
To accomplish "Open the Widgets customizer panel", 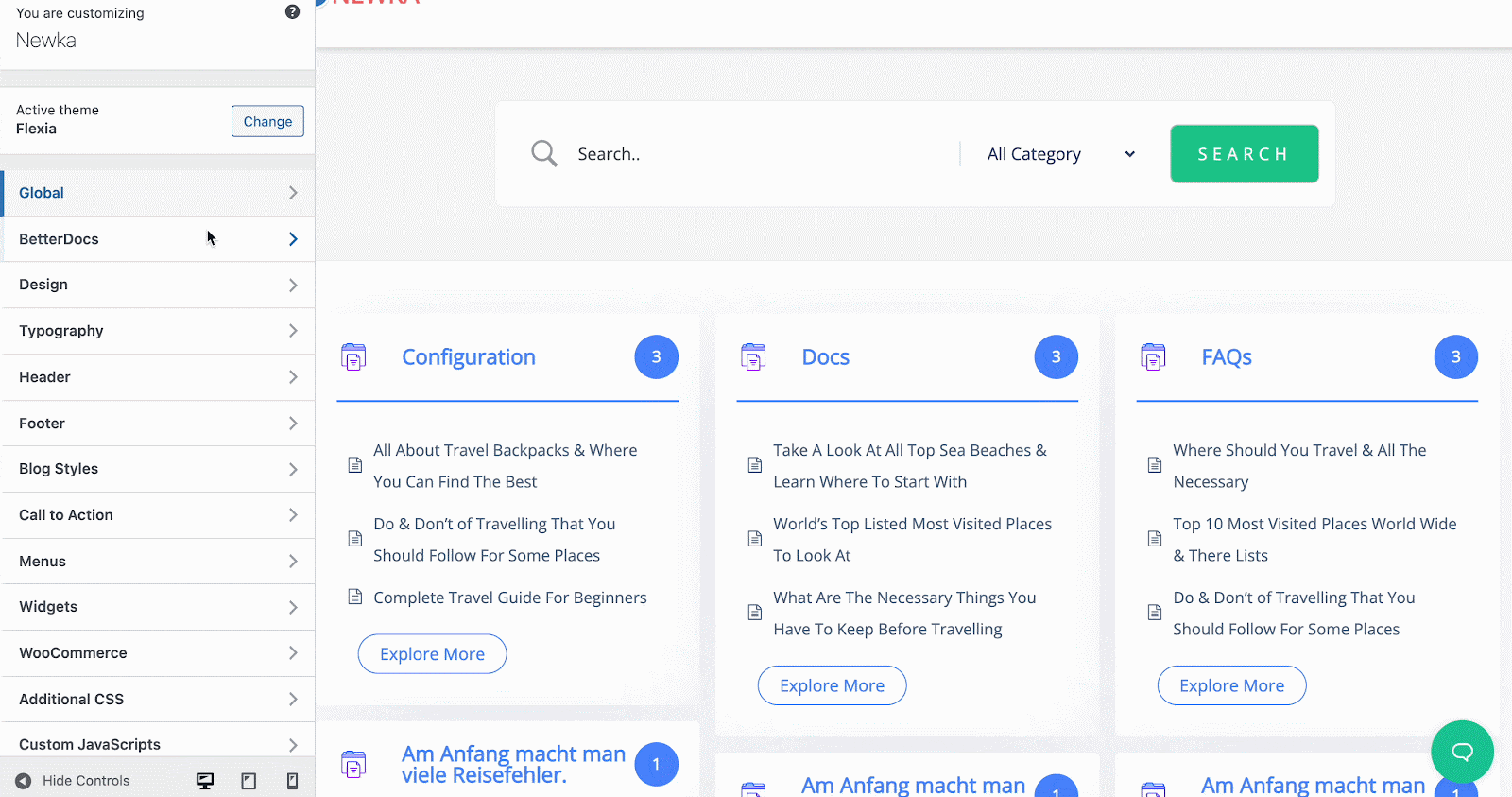I will pos(158,607).
